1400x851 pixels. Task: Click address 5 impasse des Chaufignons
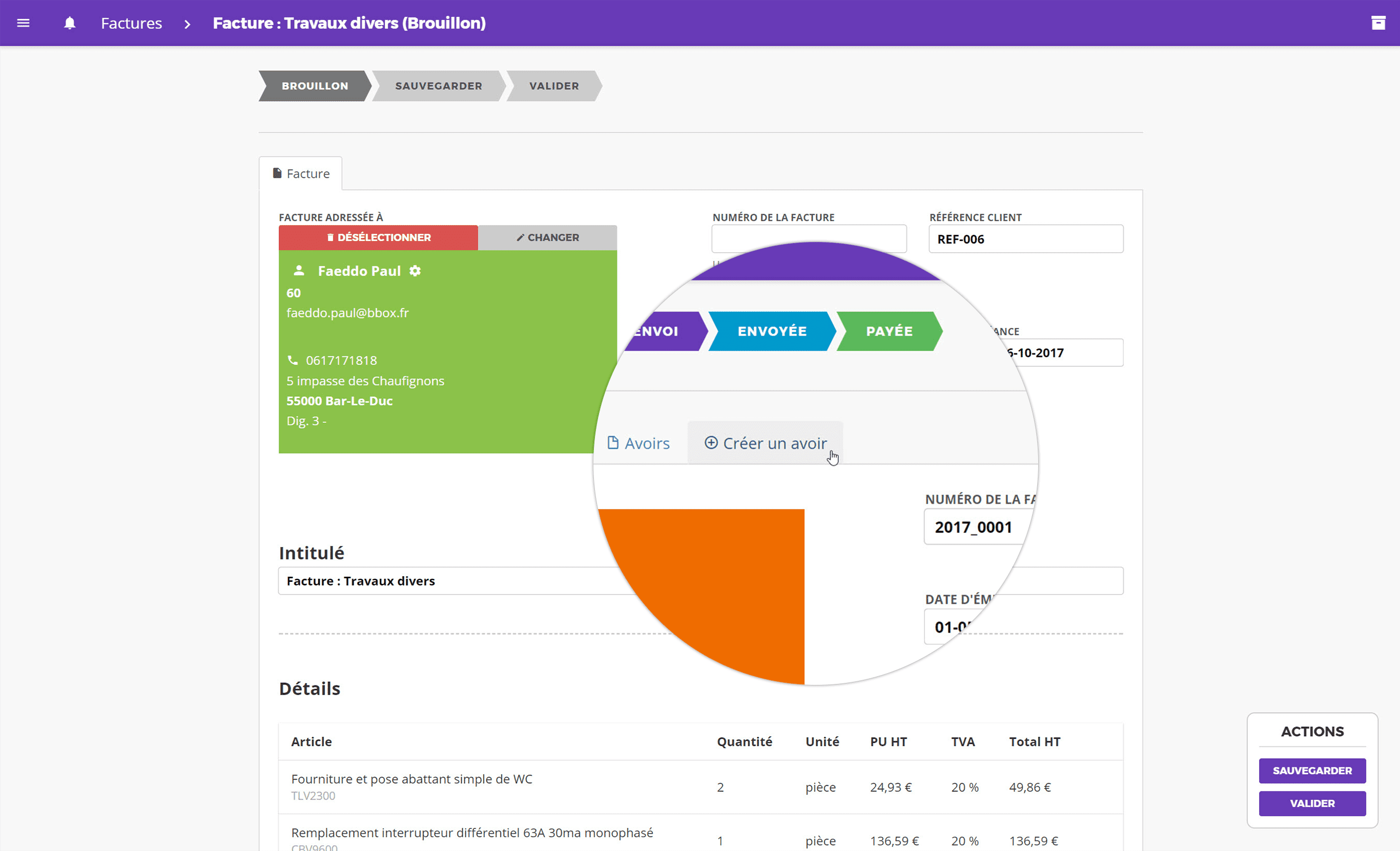(x=365, y=380)
